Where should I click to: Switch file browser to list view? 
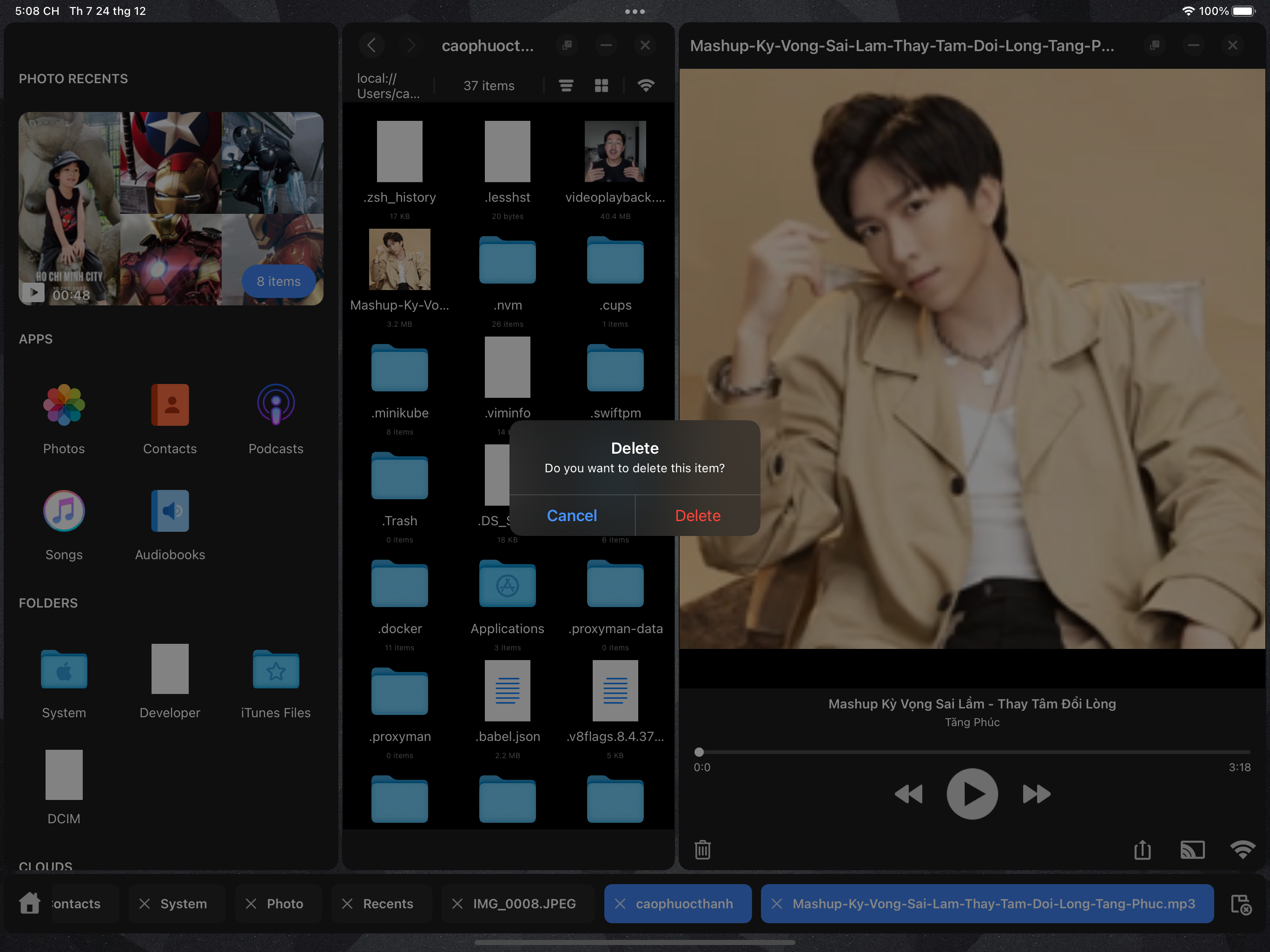coord(566,86)
